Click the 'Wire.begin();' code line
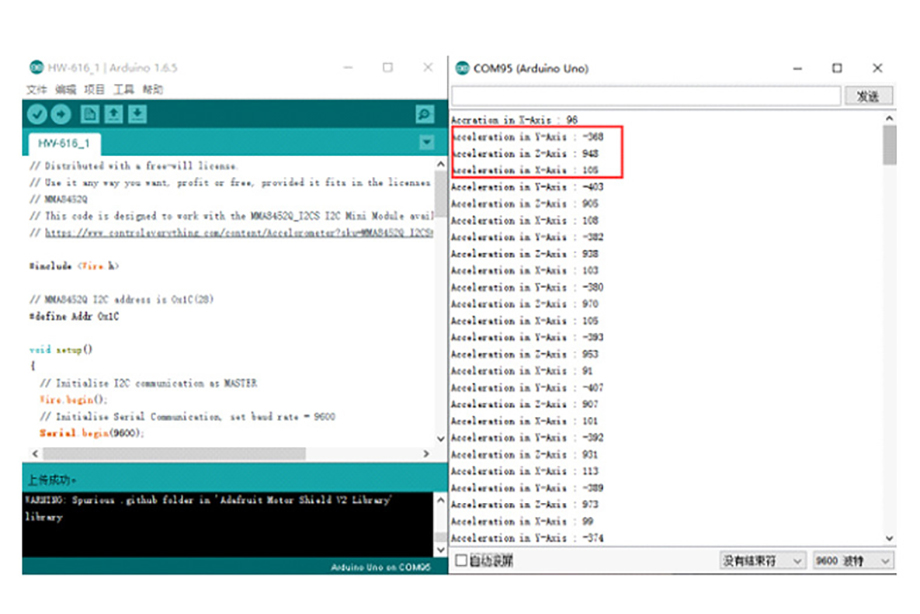Screen dimensions: 920x614 (x=73, y=400)
